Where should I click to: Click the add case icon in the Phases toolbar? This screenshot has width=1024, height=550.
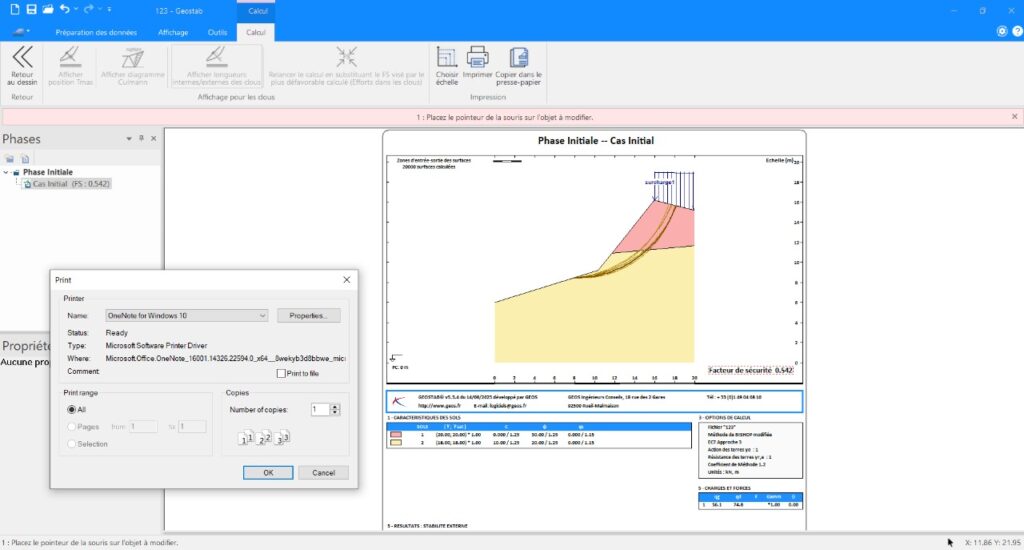coord(25,159)
